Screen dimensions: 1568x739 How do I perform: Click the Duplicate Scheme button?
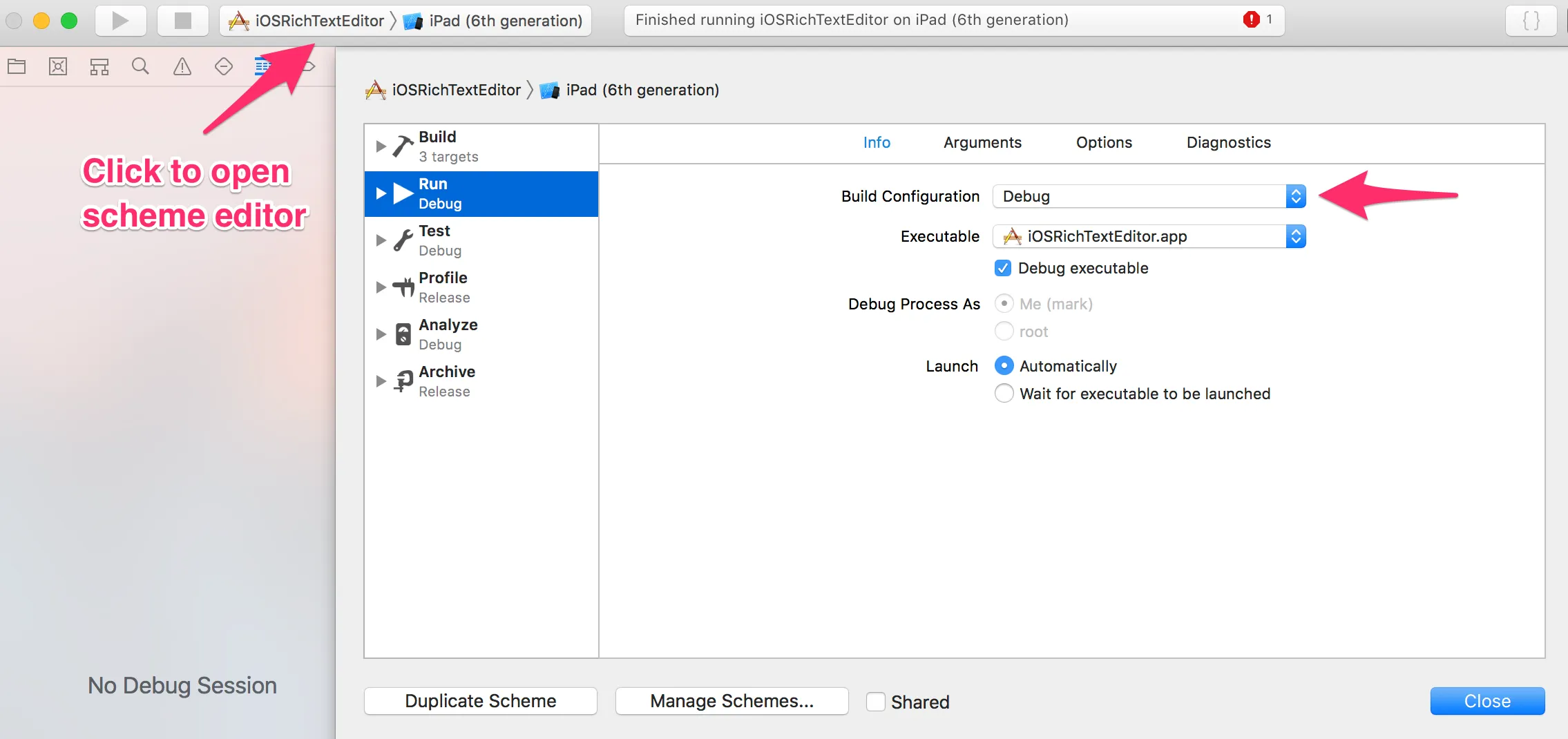(481, 701)
